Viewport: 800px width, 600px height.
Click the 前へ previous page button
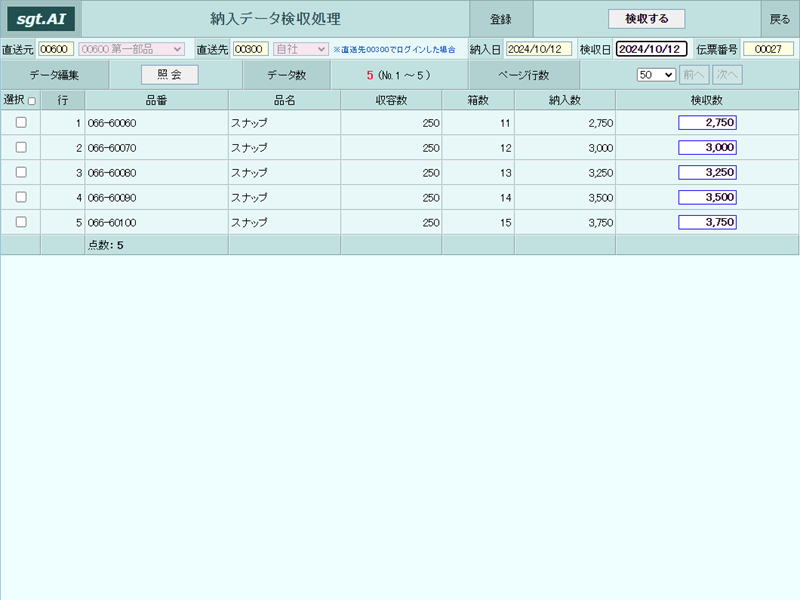coord(694,75)
